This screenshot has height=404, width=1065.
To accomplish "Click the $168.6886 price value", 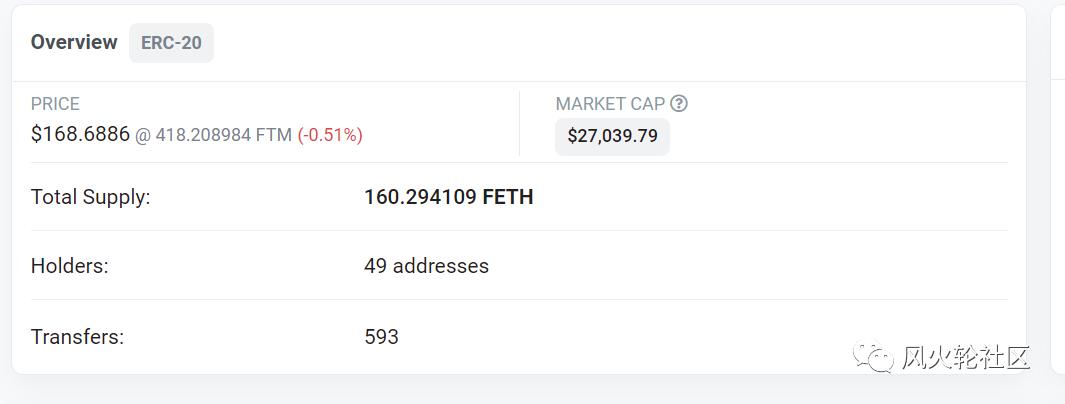I will tap(80, 134).
